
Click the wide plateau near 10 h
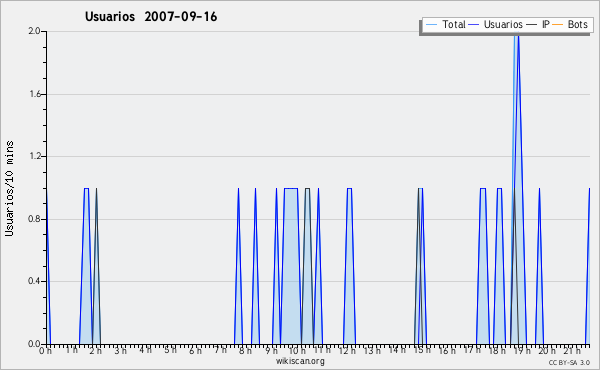point(291,266)
